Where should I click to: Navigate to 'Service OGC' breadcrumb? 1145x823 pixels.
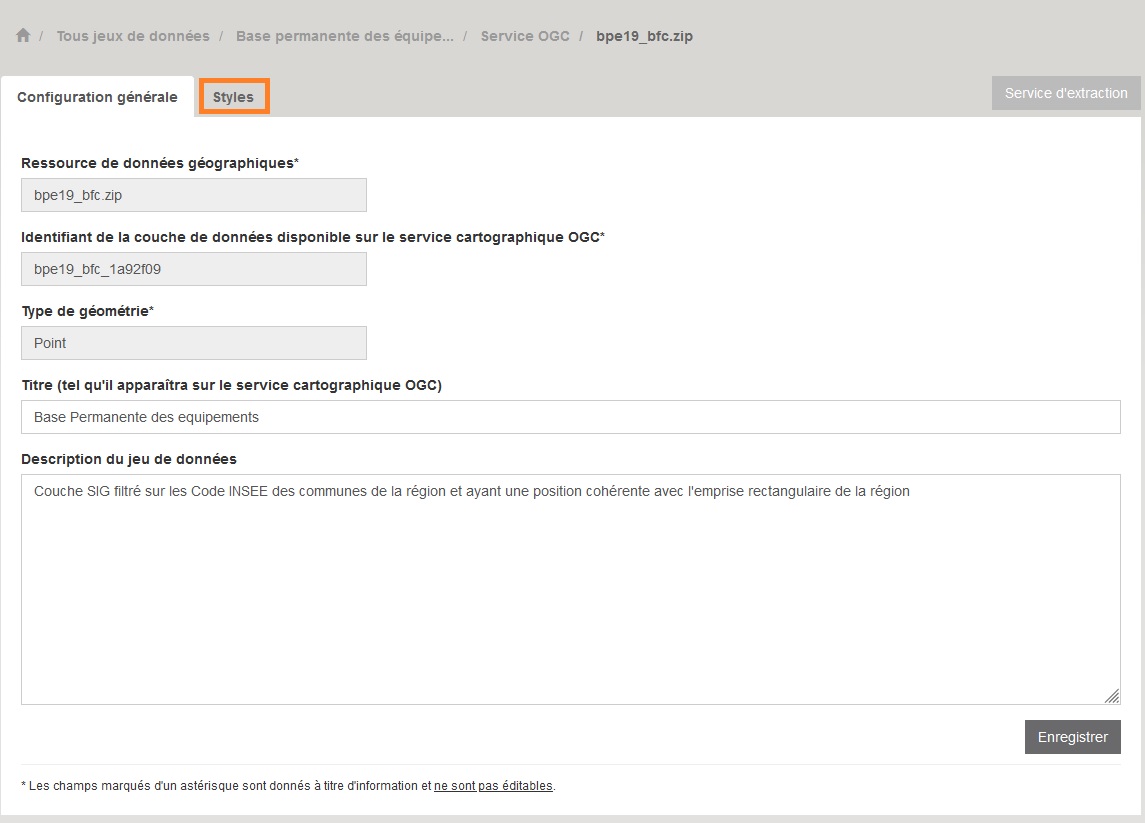click(525, 36)
